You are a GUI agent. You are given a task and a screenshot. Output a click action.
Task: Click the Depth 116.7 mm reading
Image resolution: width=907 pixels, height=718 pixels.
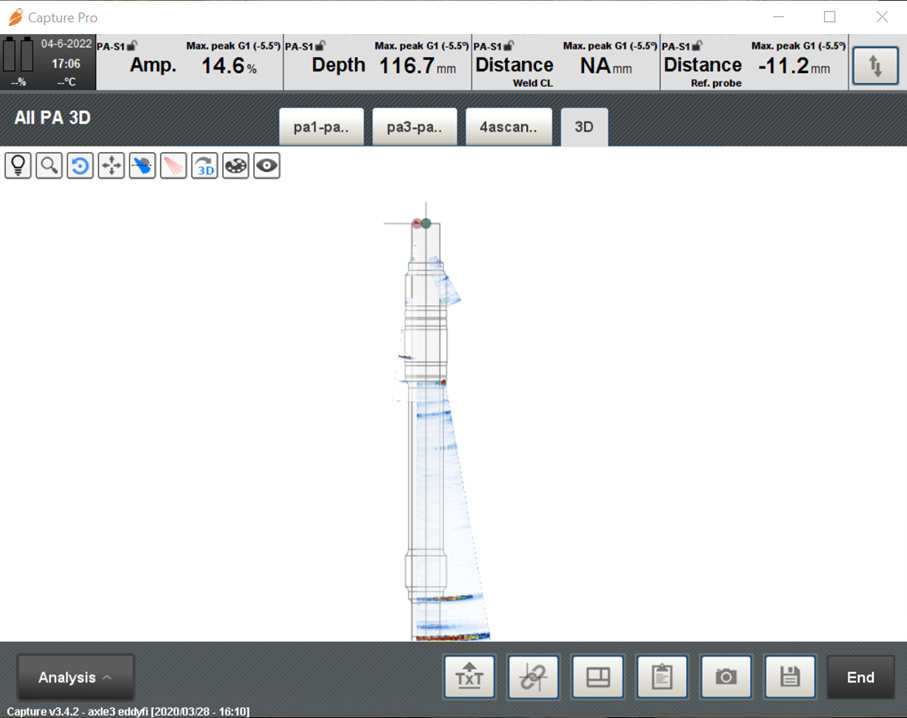pyautogui.click(x=378, y=62)
